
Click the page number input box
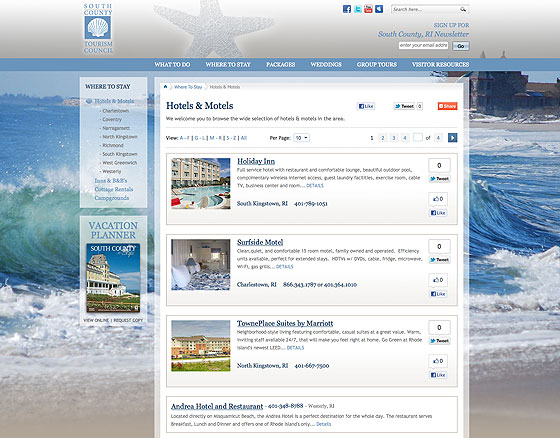[x=418, y=137]
